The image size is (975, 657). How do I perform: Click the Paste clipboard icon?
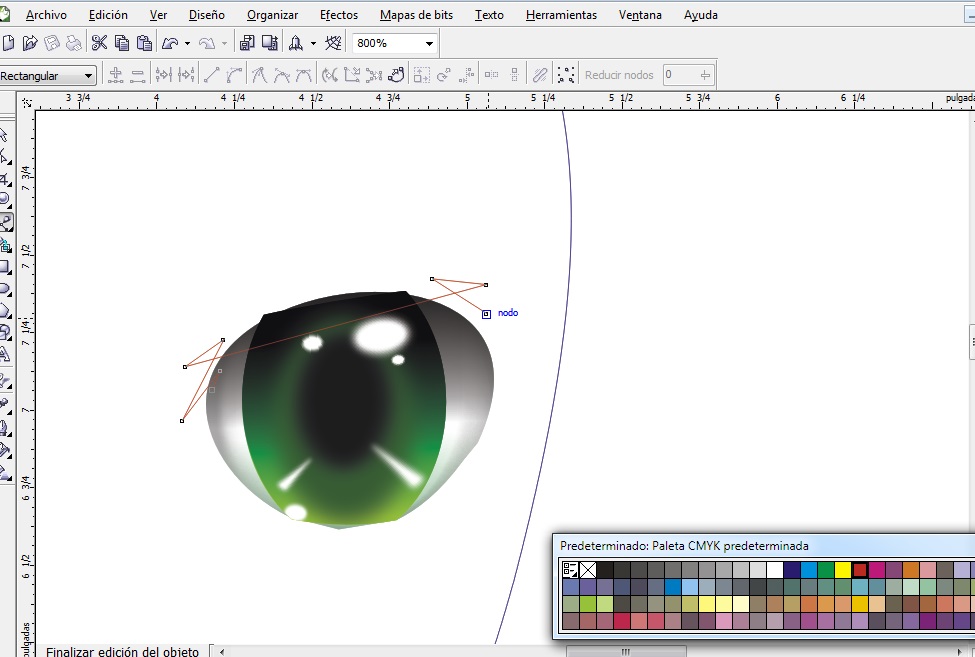click(144, 43)
